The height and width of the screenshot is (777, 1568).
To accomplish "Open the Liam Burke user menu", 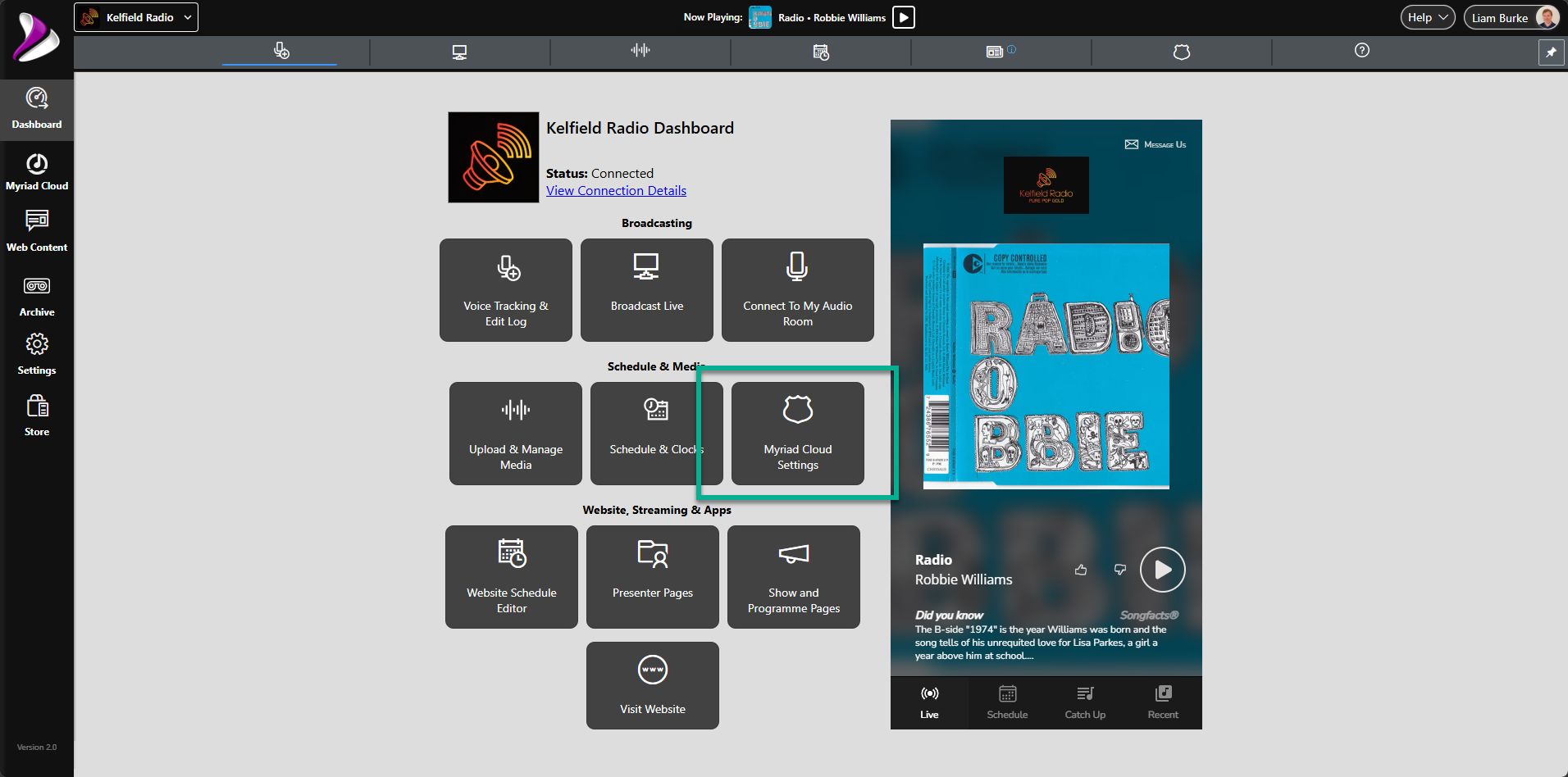I will point(1511,17).
